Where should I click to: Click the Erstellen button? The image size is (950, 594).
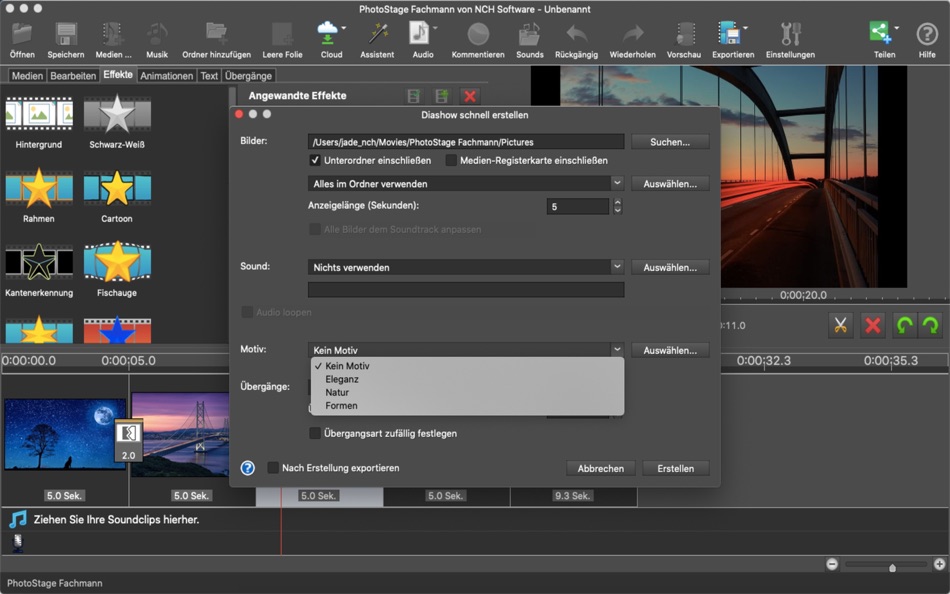[676, 469]
